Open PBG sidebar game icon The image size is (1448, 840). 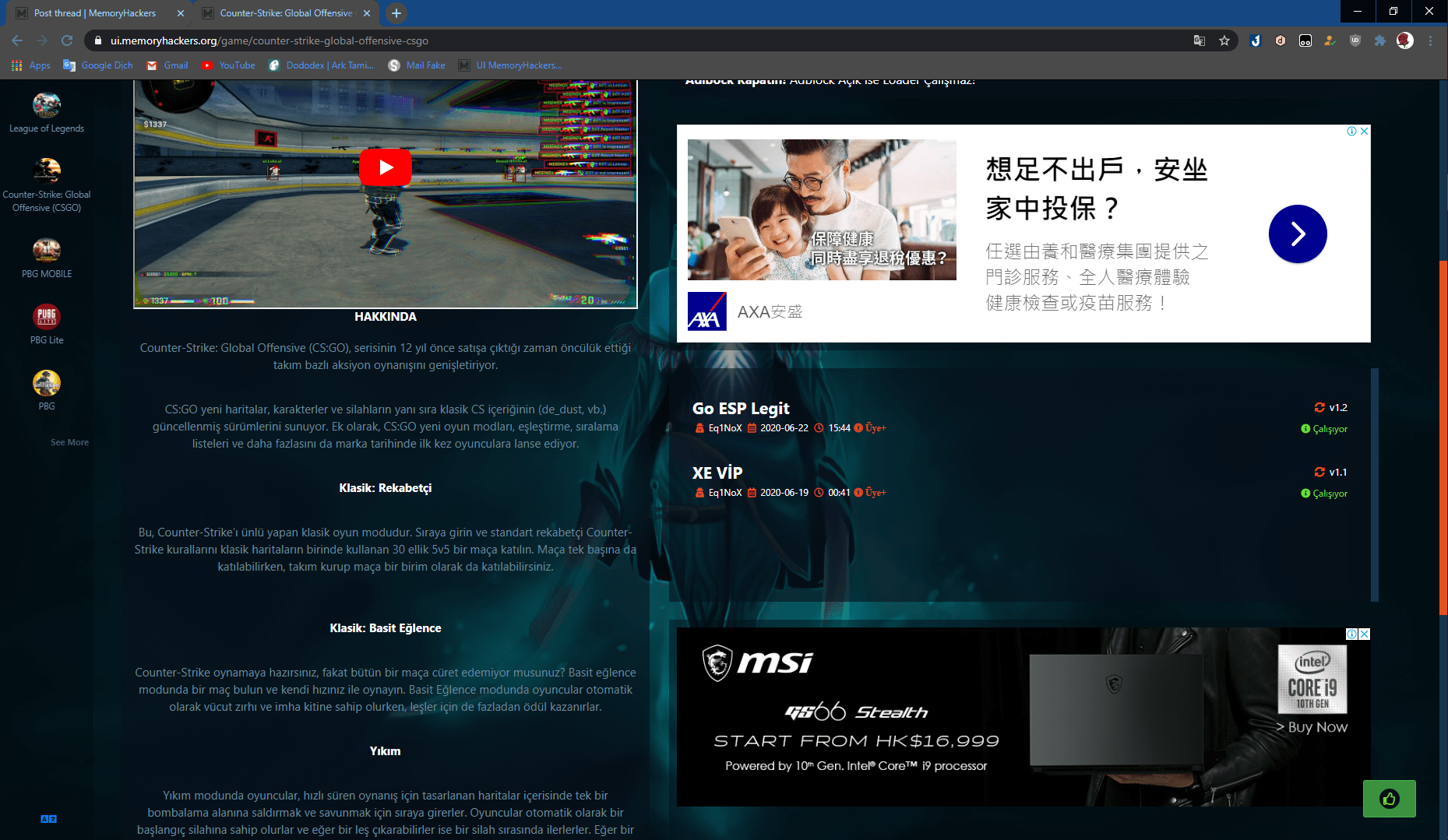[47, 382]
